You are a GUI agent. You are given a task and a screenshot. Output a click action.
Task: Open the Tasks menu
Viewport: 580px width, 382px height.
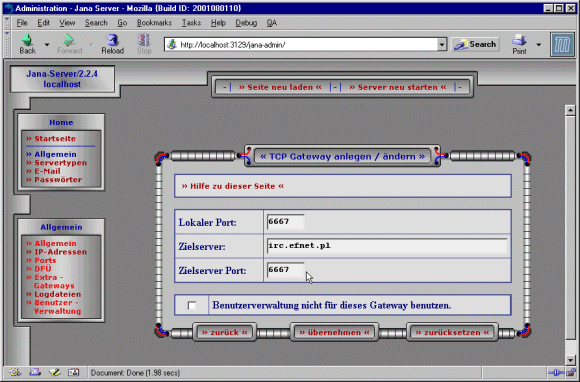click(x=191, y=23)
